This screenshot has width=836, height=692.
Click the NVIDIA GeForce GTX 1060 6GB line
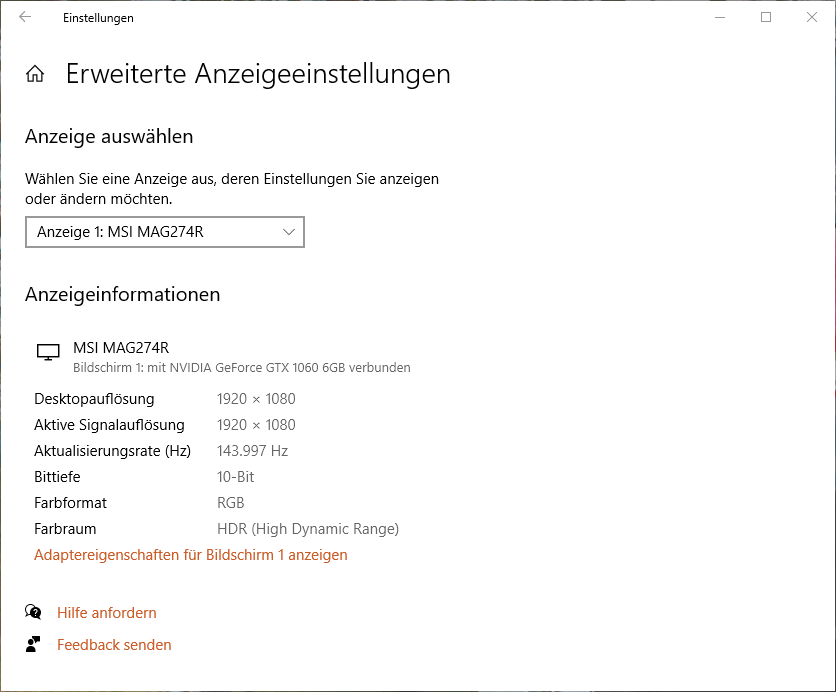coord(242,368)
